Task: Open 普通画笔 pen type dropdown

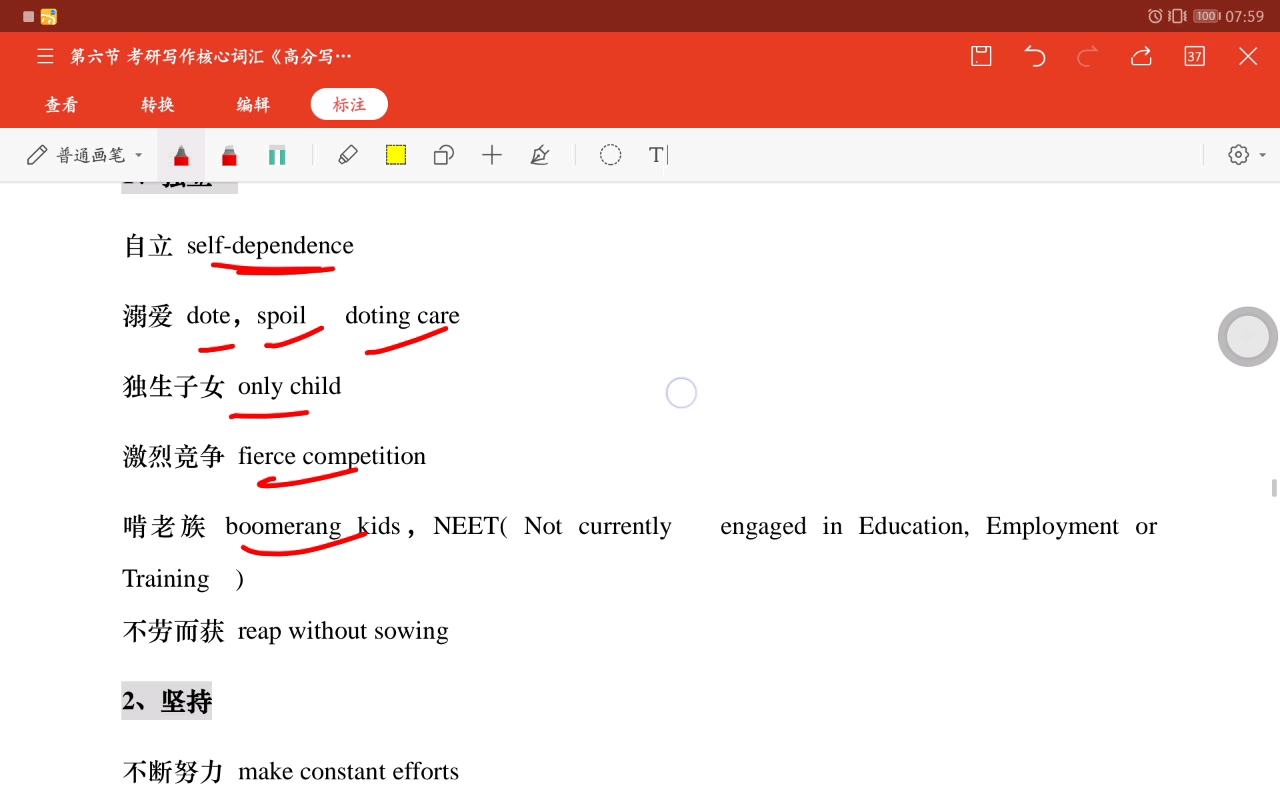Action: click(x=85, y=155)
